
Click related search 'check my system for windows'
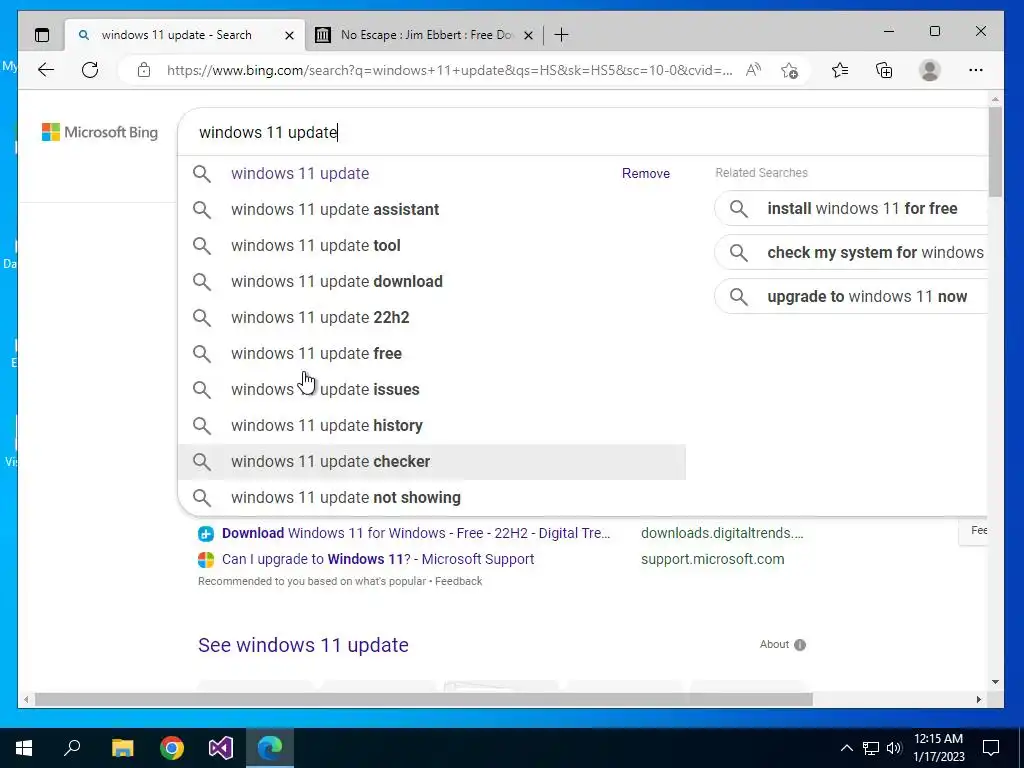coord(851,253)
